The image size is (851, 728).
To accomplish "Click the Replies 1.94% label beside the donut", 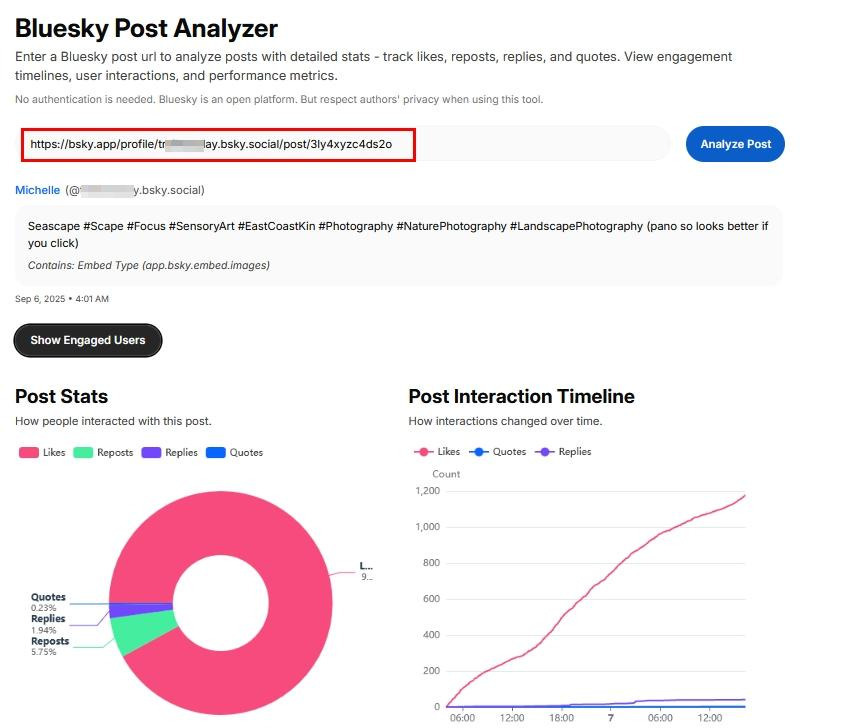I will point(46,624).
